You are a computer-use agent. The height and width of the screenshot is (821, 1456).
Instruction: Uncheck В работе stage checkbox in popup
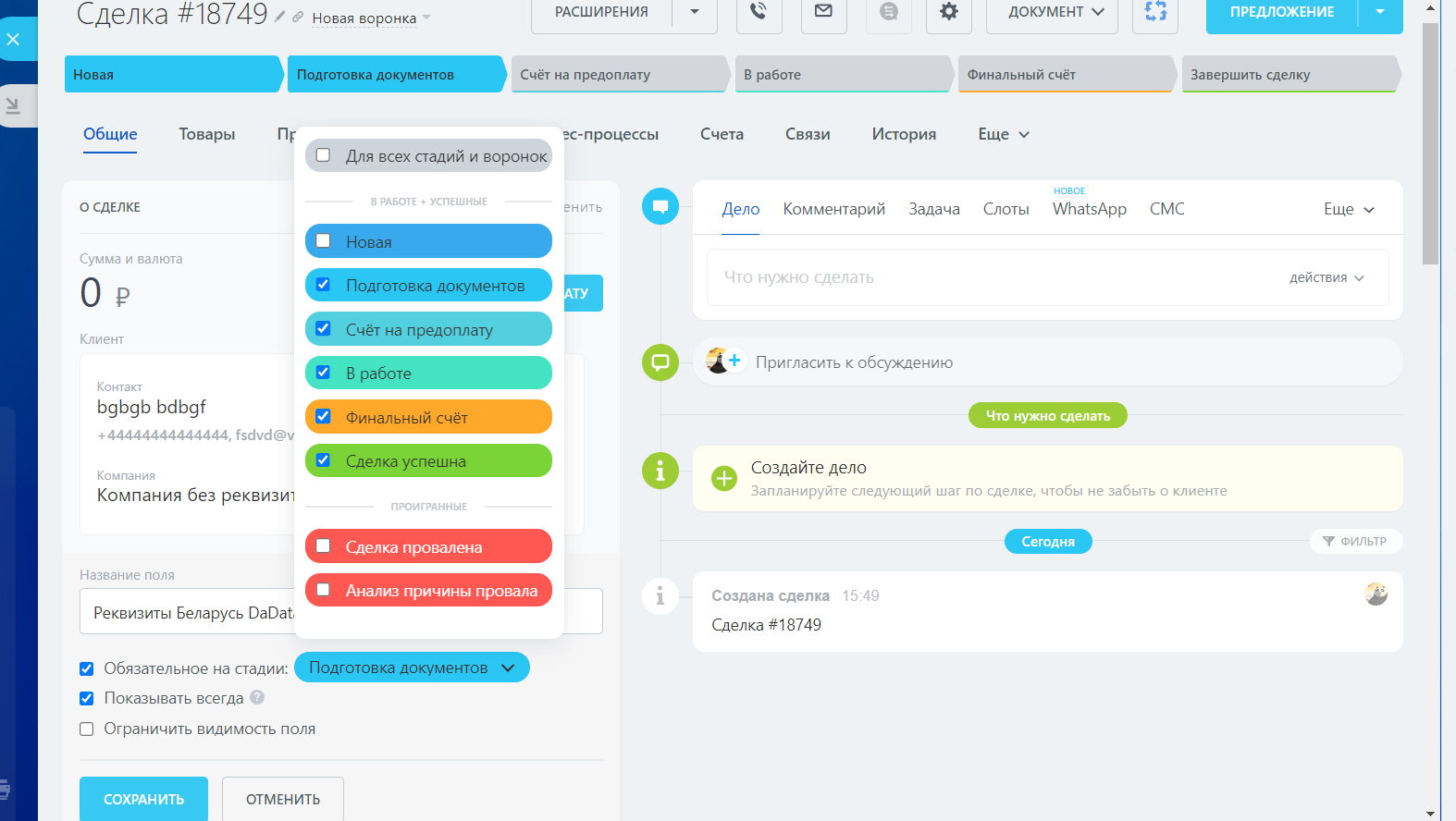323,373
